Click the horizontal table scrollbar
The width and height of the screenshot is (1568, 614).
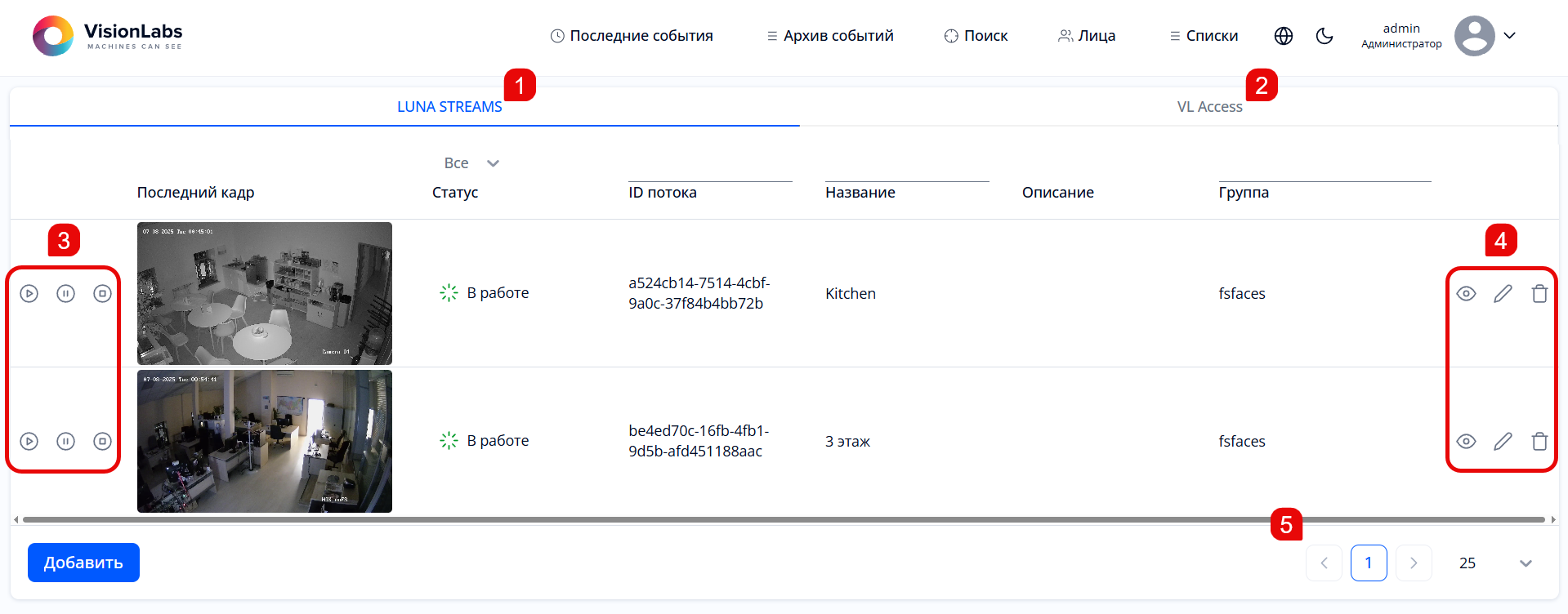click(x=783, y=519)
